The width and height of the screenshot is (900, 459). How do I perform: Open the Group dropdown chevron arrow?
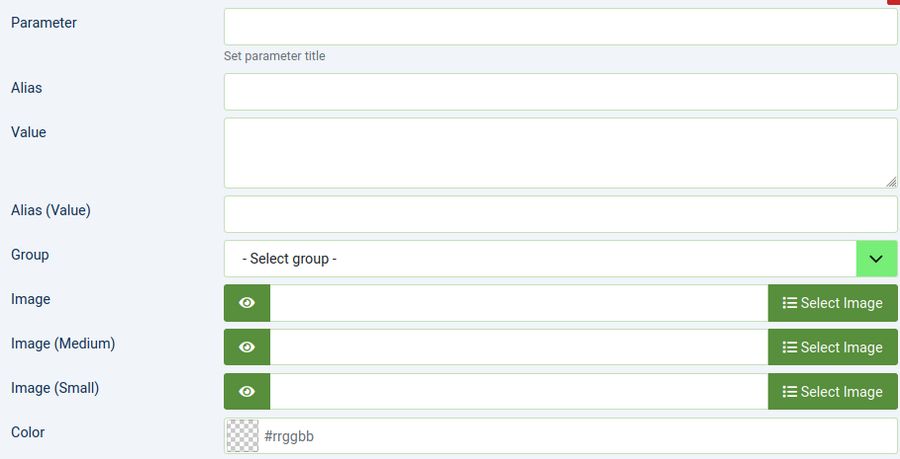click(876, 259)
